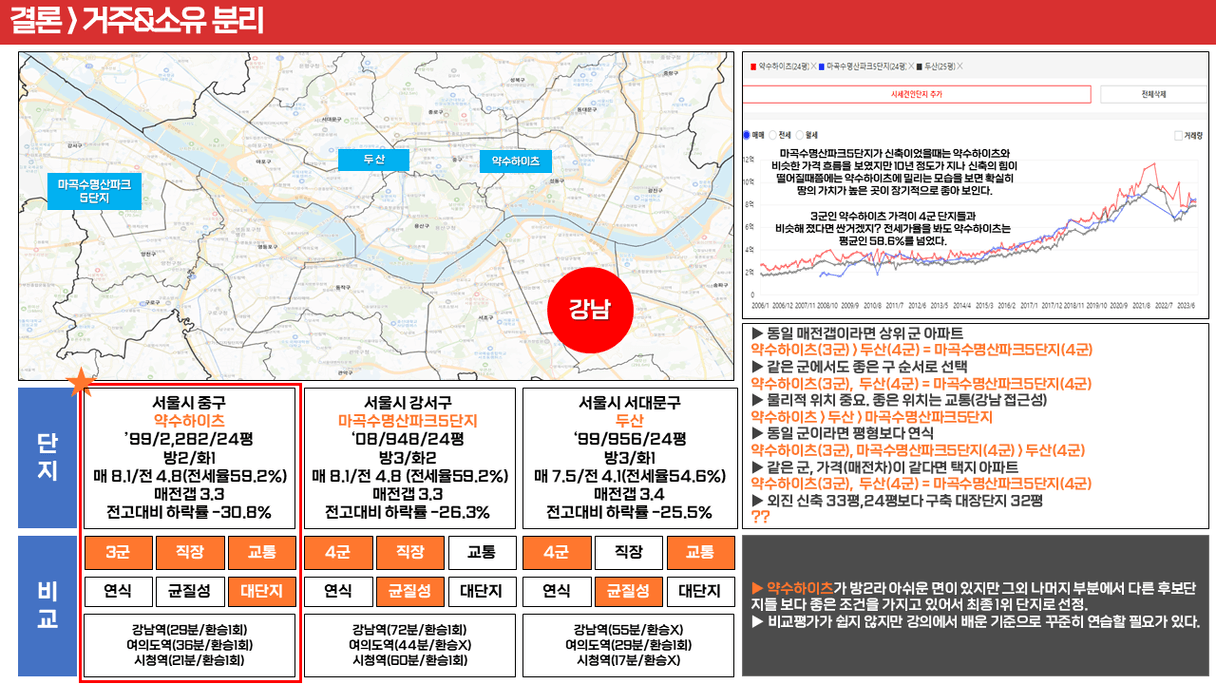
Task: Click 전고대비 하락률 -26.3% text
Action: pyautogui.click(x=408, y=512)
